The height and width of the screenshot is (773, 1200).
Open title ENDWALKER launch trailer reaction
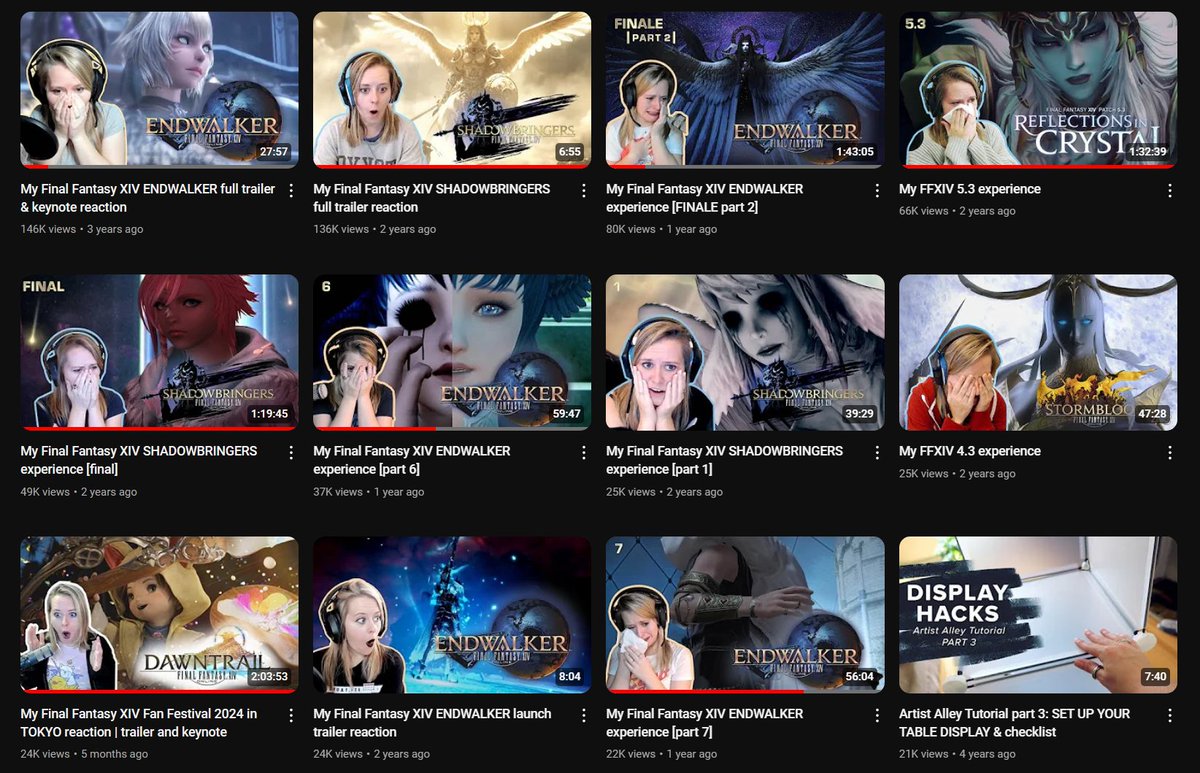(x=432, y=723)
